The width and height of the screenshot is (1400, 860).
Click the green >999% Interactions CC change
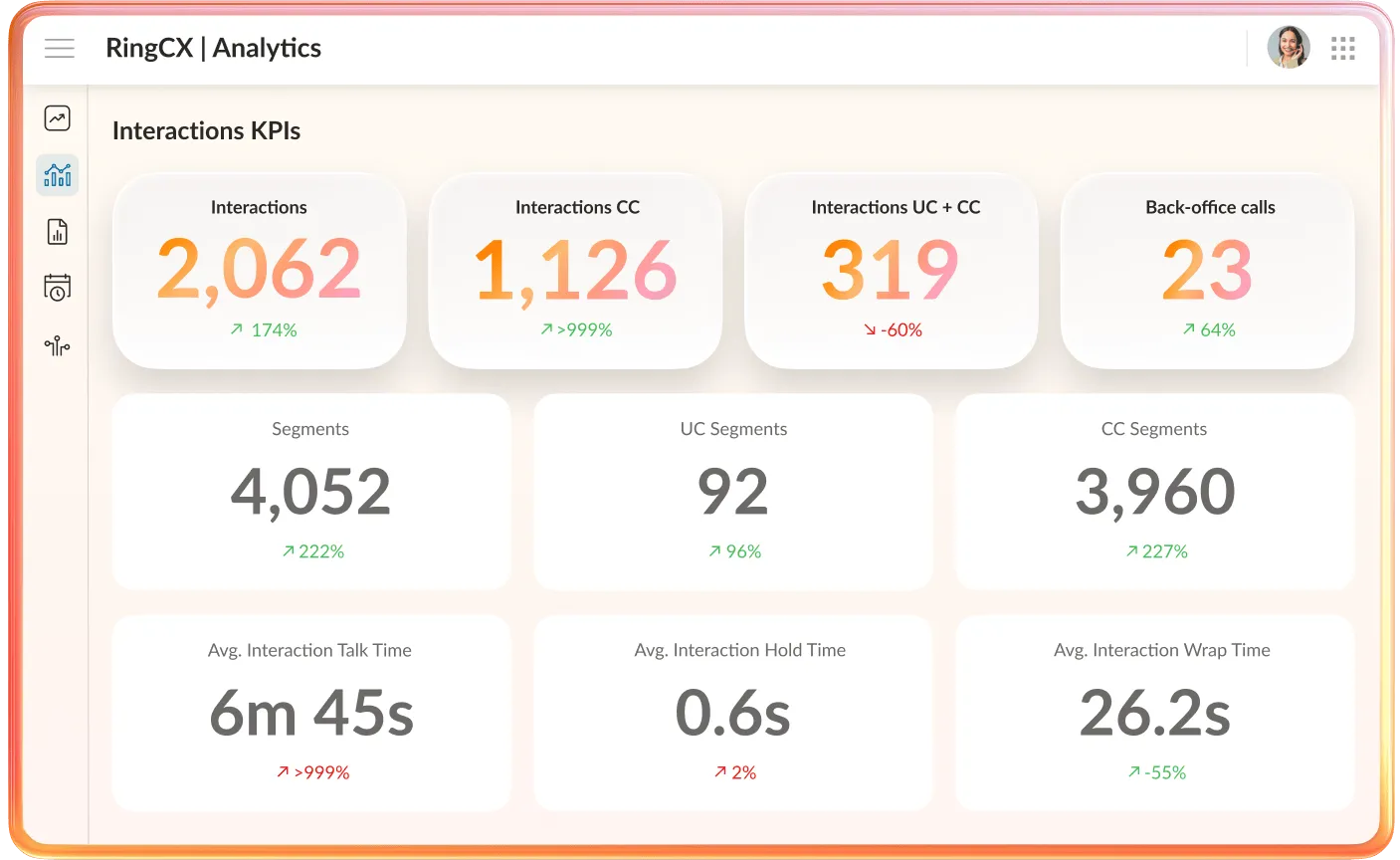[x=576, y=329]
